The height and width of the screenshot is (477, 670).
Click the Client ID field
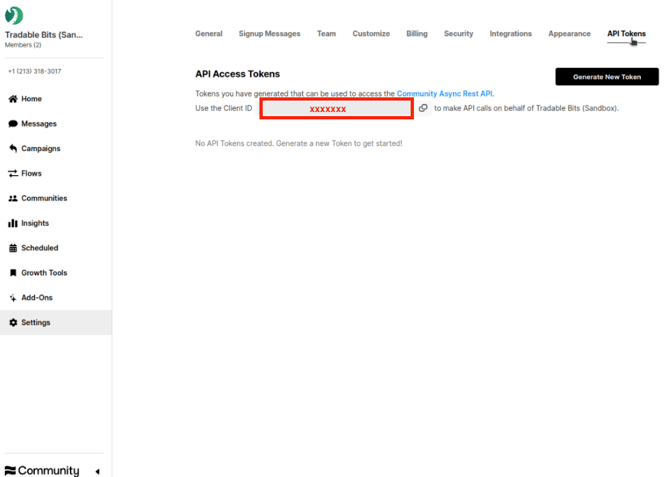tap(336, 108)
